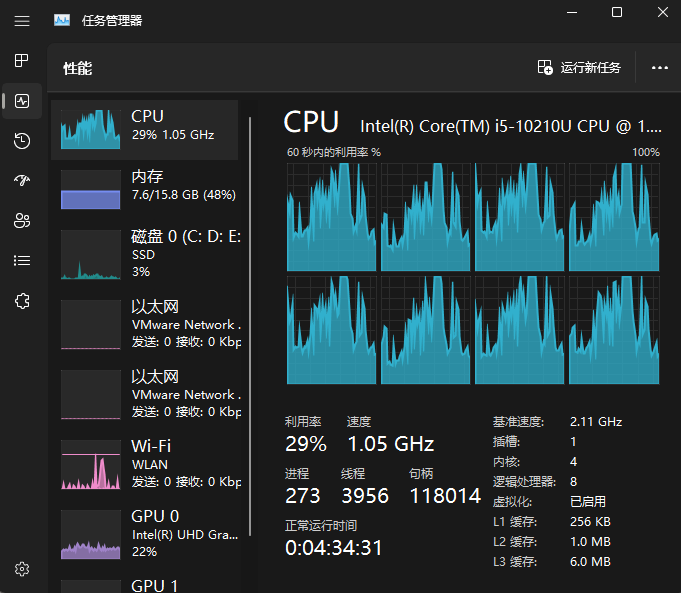The image size is (681, 593).
Task: Select the Wi-Fi WLAN entry
Action: (x=144, y=464)
